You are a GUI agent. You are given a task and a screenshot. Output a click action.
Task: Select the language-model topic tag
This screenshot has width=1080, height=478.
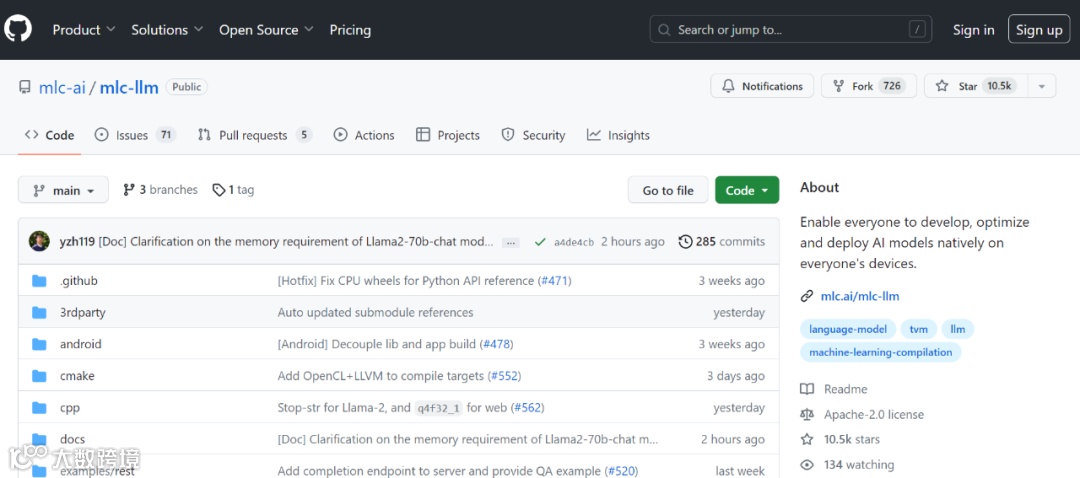[848, 329]
